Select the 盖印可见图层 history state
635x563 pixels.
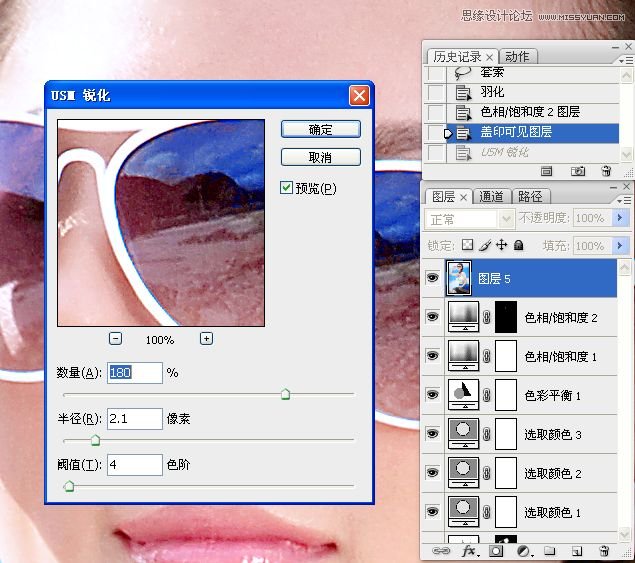pos(533,132)
